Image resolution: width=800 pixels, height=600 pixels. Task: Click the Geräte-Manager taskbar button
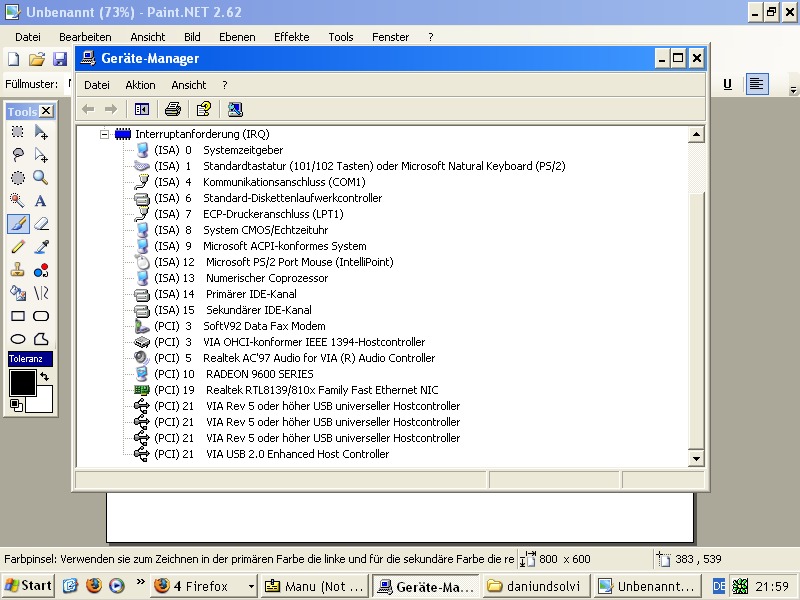click(425, 586)
